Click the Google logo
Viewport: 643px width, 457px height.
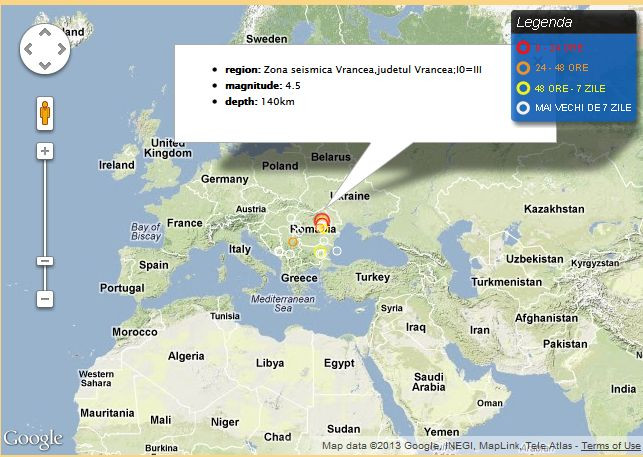[x=33, y=439]
